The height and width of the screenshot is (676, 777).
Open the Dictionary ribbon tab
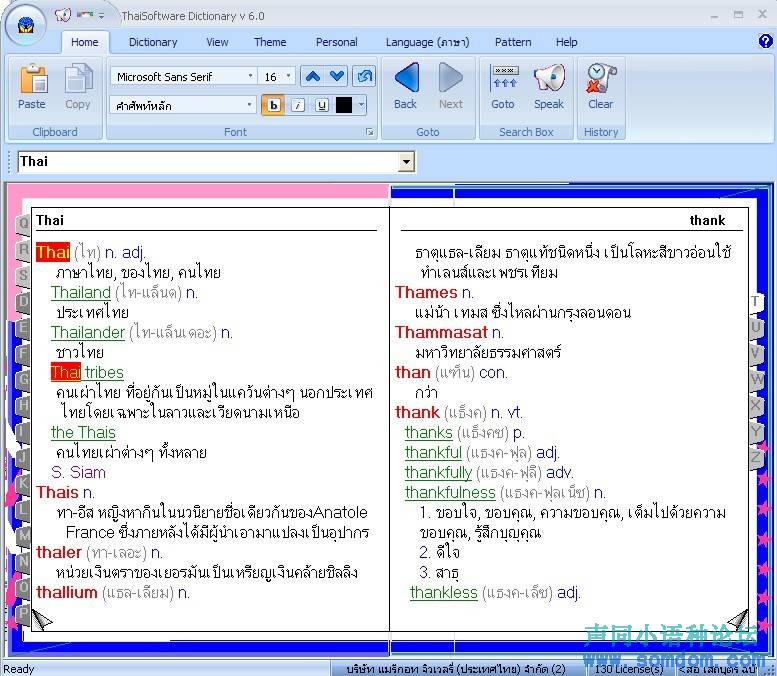(x=153, y=42)
